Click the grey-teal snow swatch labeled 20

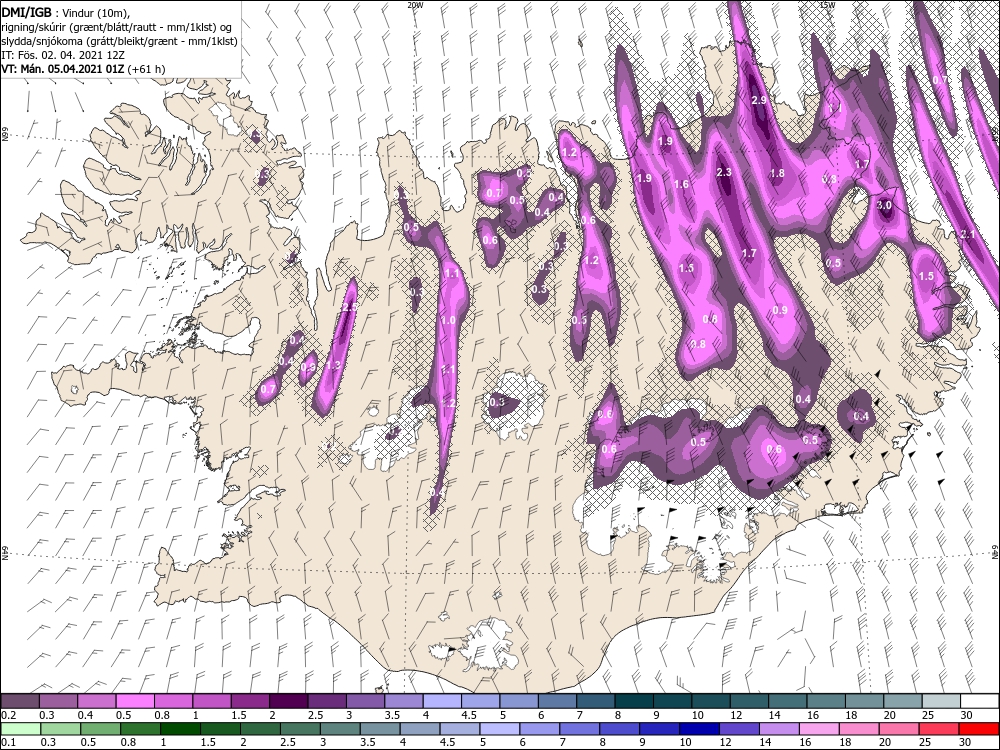point(902,702)
